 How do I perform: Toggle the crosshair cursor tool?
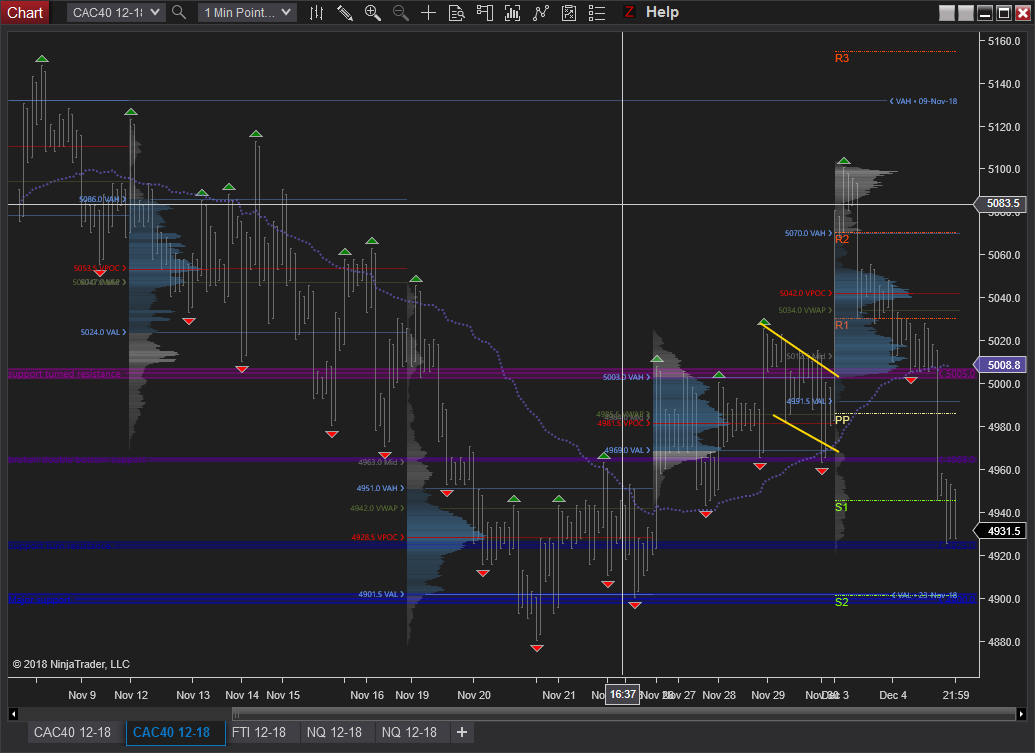[428, 13]
